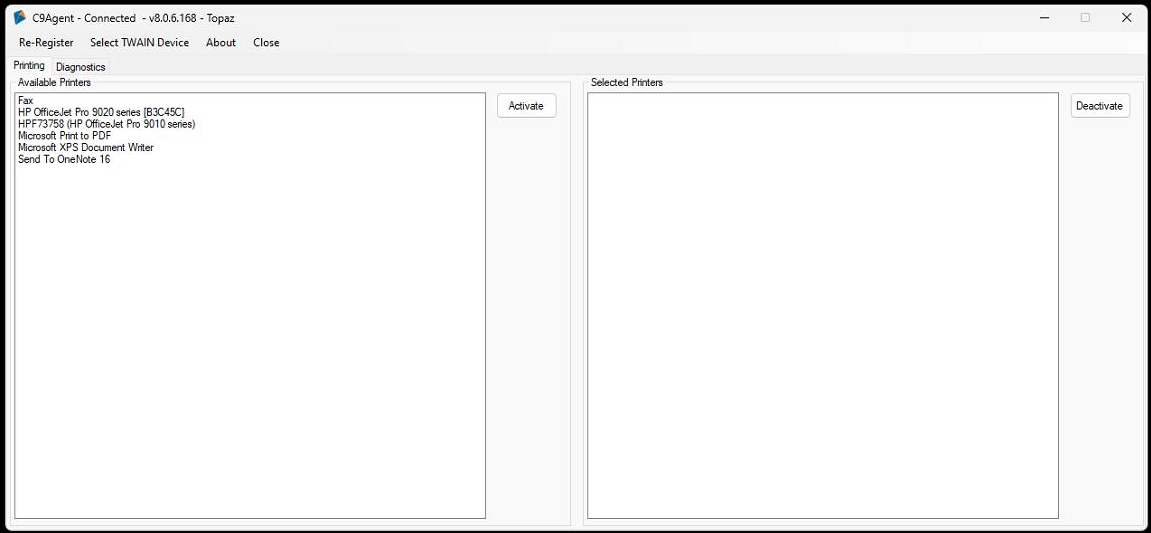Select Fax in Available Printers
Viewport: 1151px width, 533px height.
tap(26, 101)
